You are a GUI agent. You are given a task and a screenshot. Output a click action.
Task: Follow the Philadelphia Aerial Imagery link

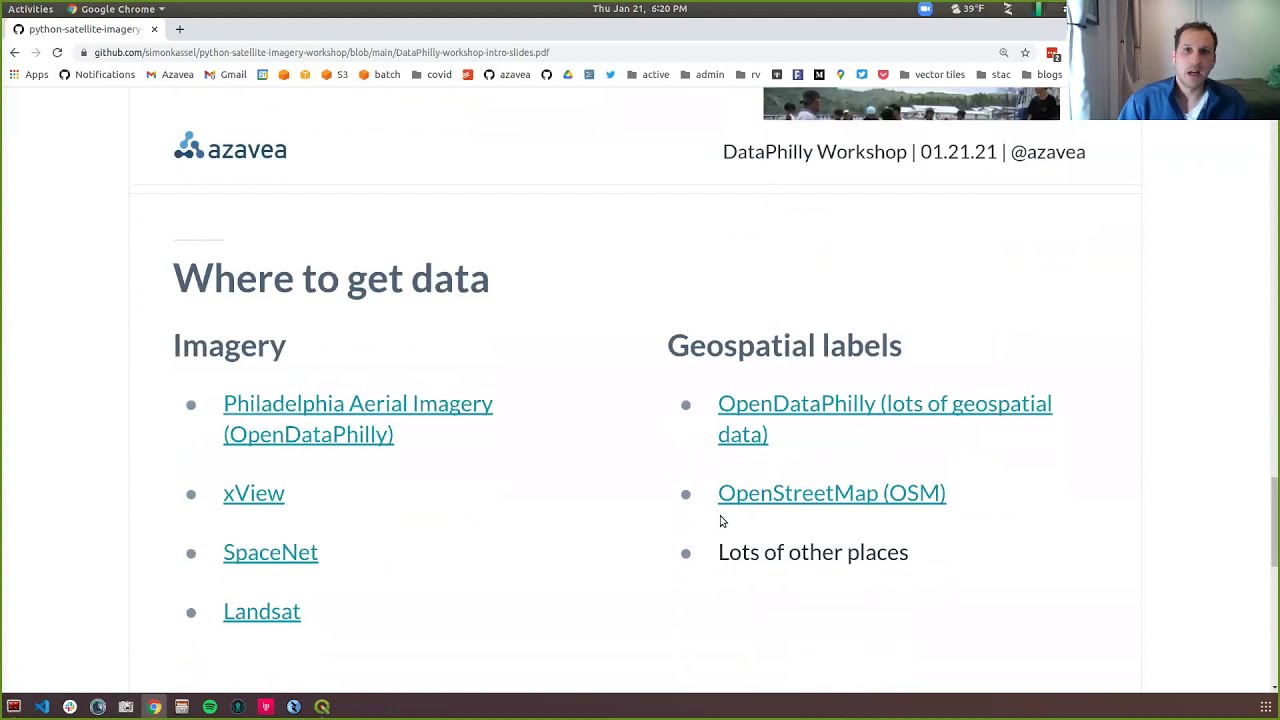(x=358, y=418)
